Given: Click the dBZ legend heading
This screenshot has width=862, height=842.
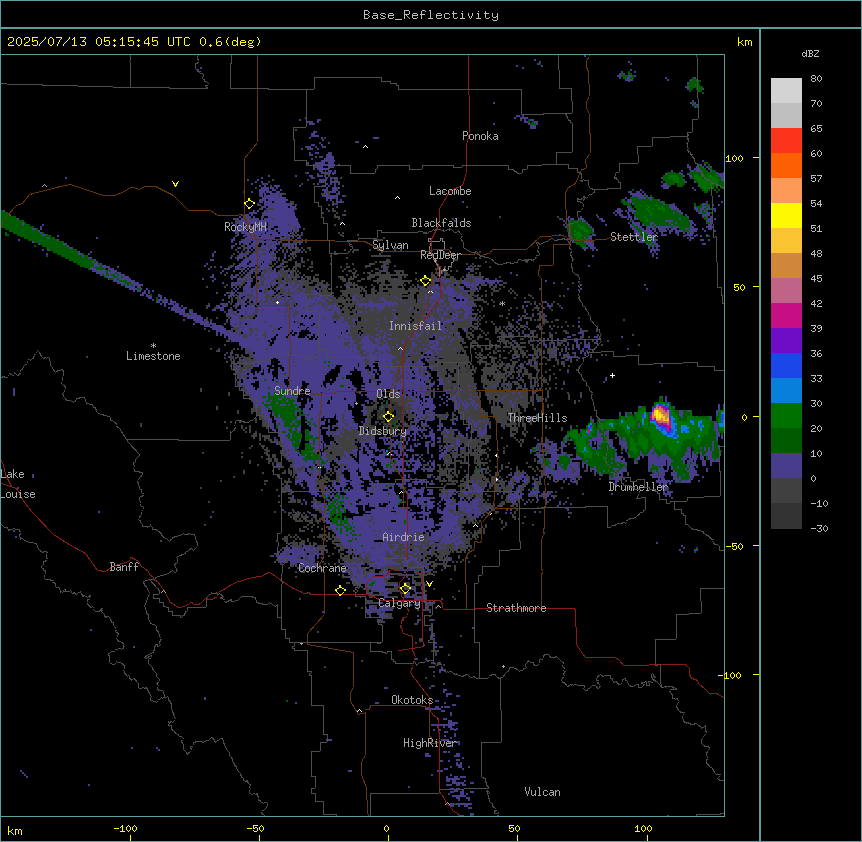Looking at the screenshot, I should pos(810,53).
